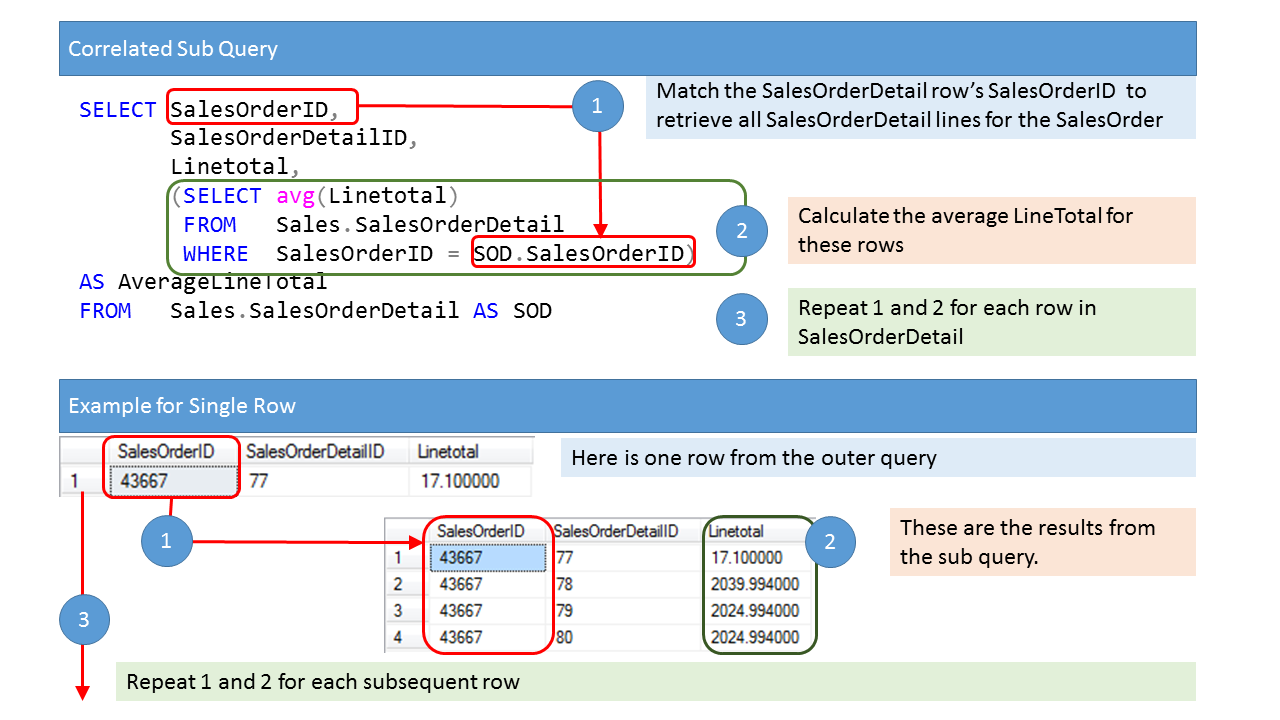Select 43667 in row 2 of sub query results
The image size is (1280, 720).
point(489,584)
